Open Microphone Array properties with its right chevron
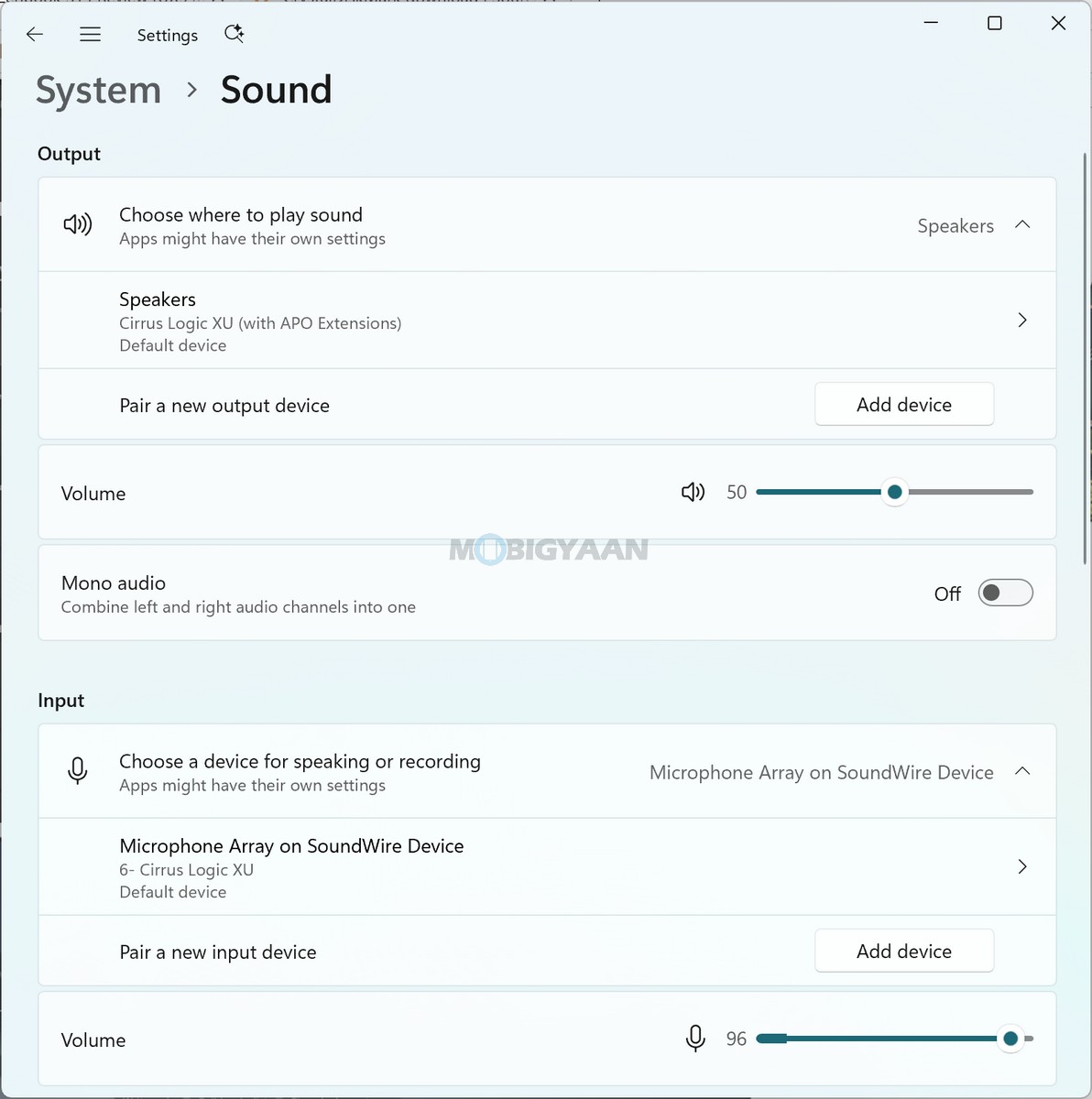1092x1099 pixels. (1022, 867)
